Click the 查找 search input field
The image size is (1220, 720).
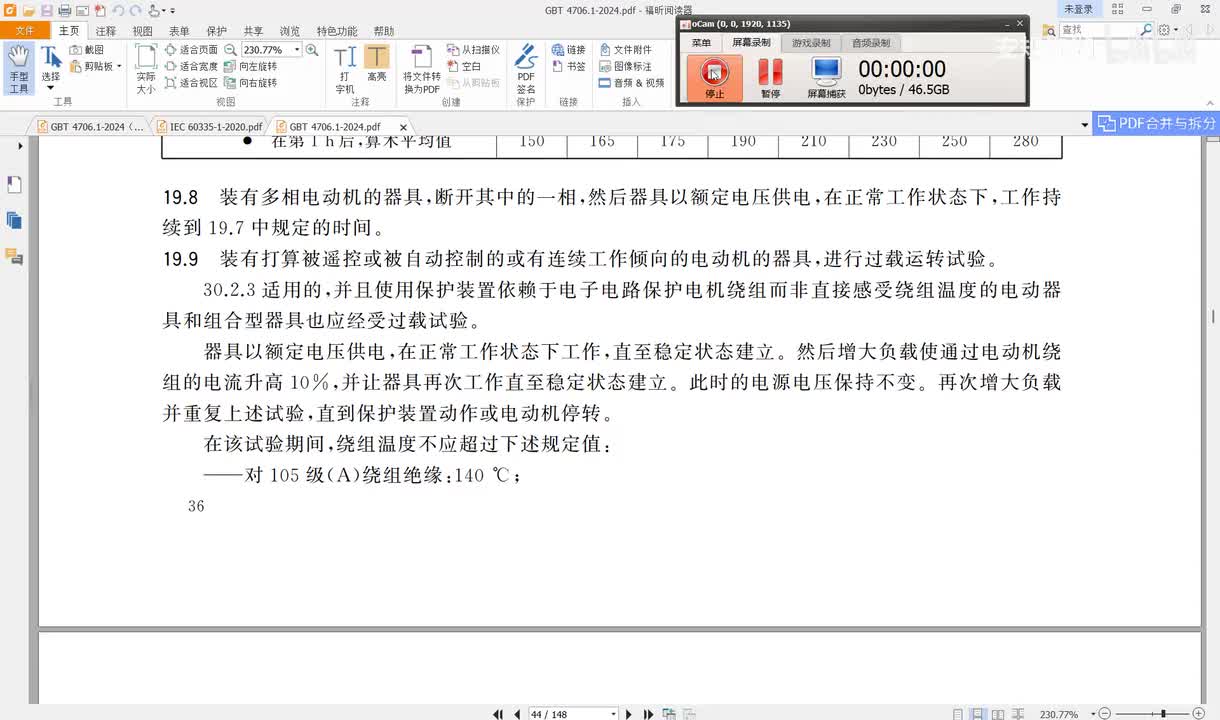click(x=1098, y=30)
